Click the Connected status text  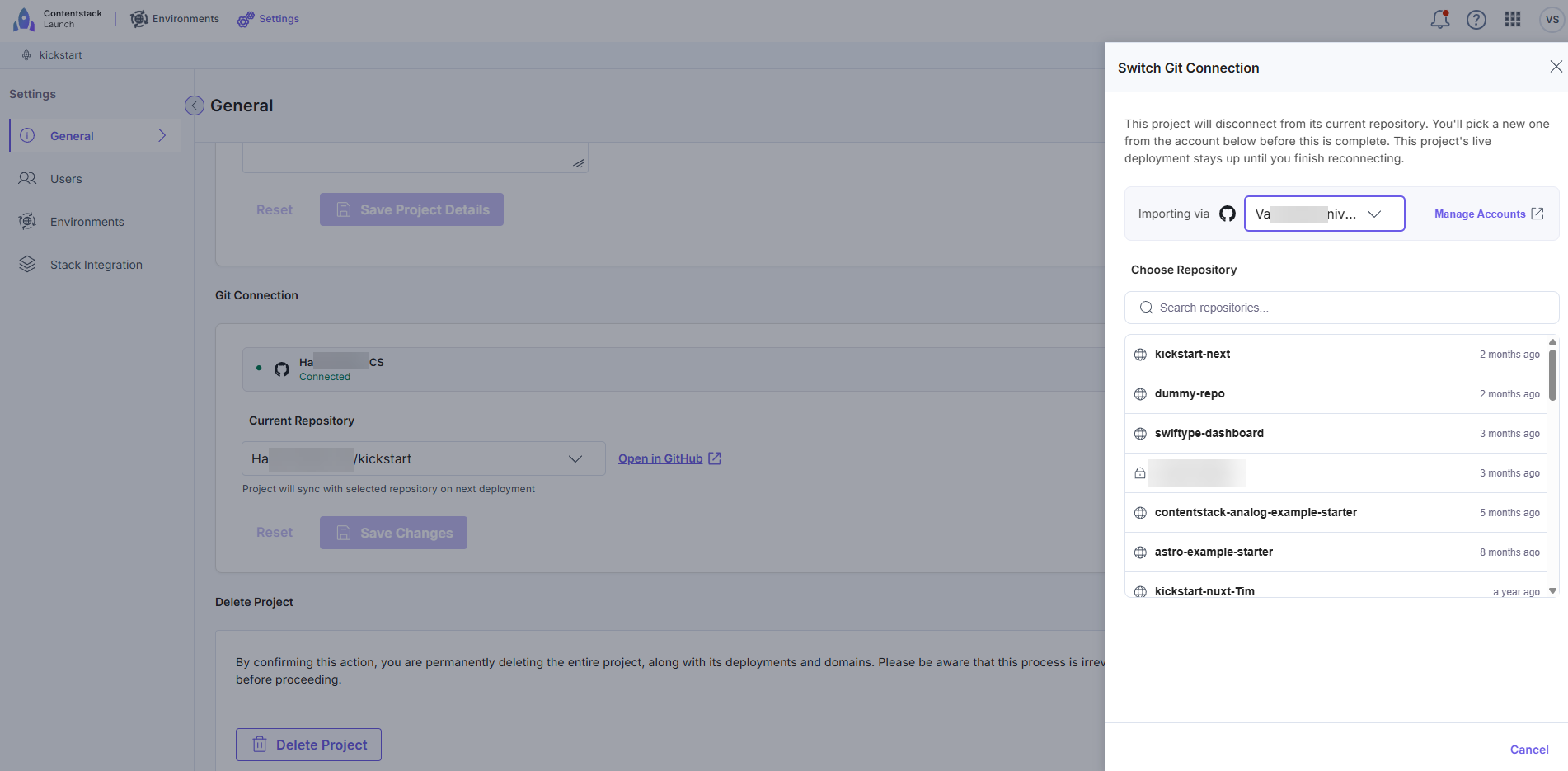tap(325, 377)
